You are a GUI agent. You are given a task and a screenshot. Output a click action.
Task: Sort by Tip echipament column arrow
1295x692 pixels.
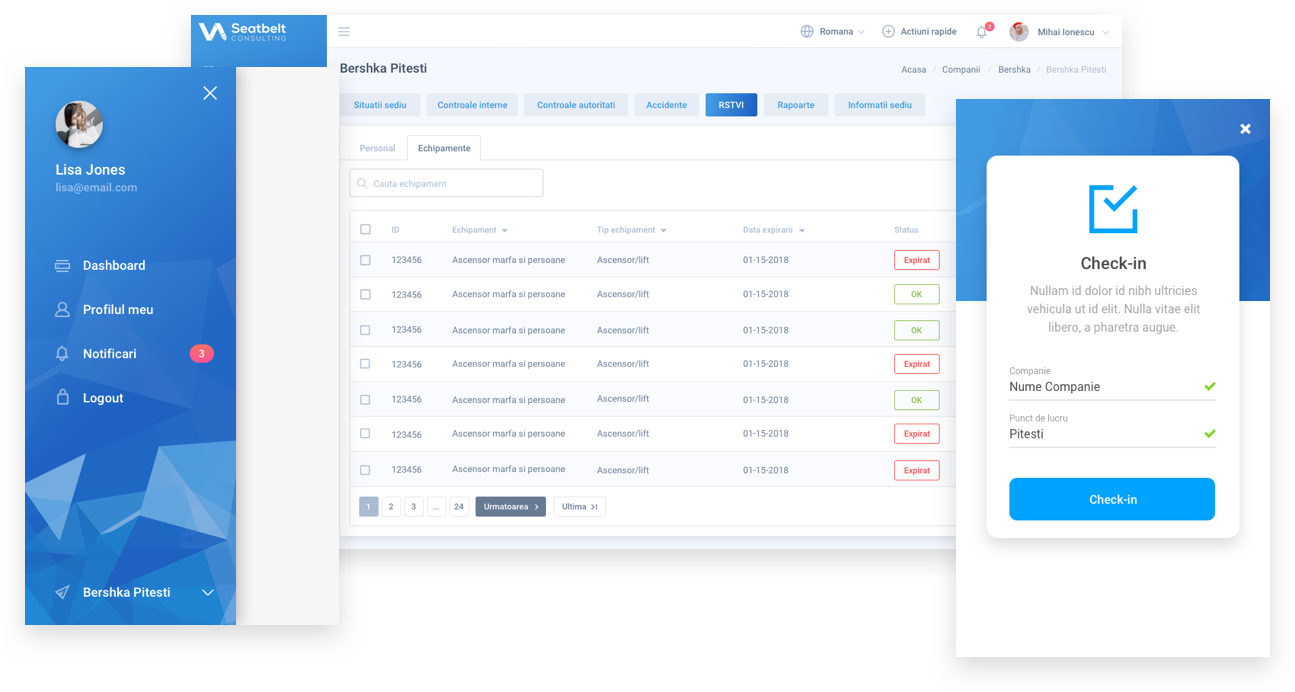(664, 231)
